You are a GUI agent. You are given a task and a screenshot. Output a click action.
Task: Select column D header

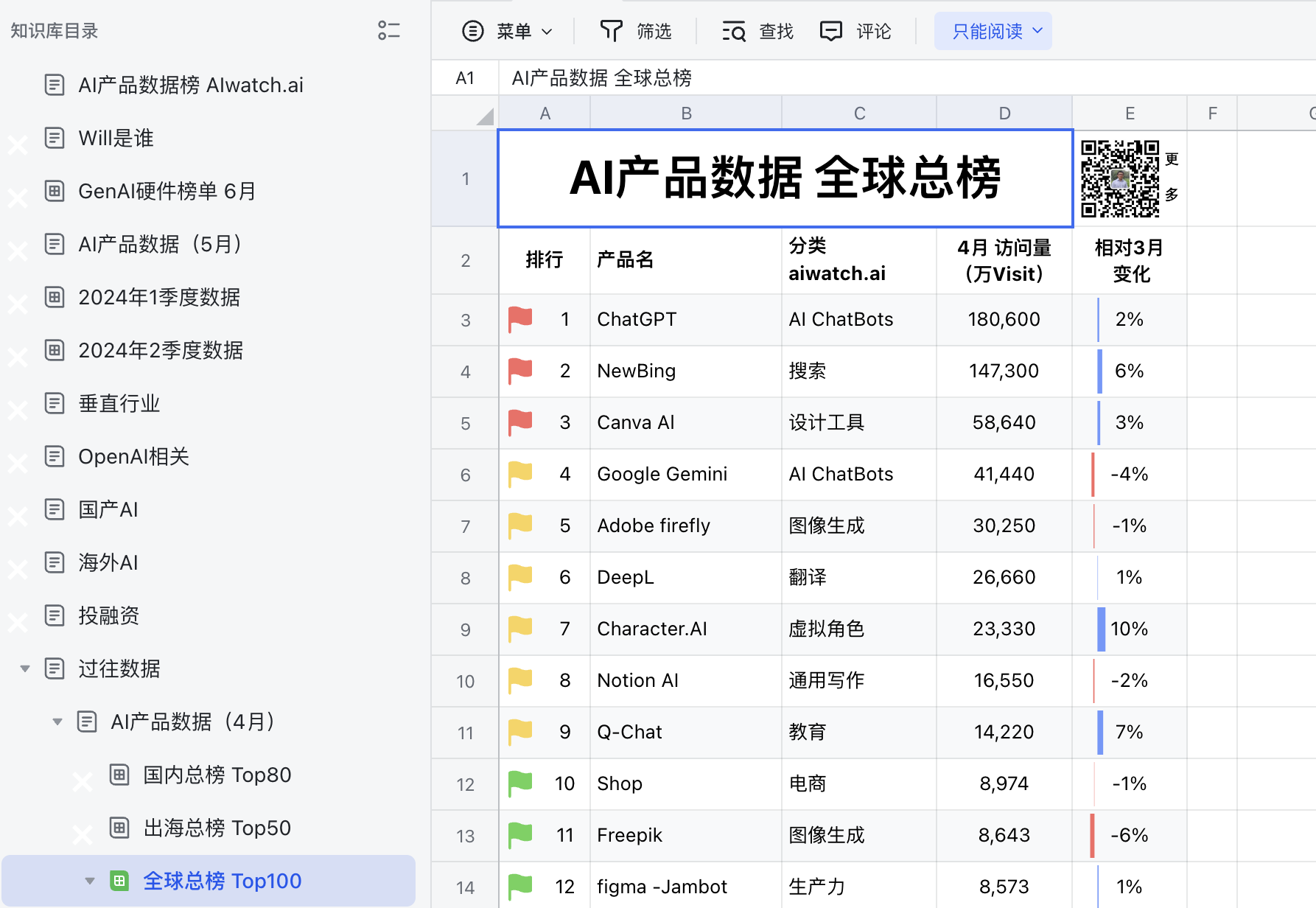1004,113
